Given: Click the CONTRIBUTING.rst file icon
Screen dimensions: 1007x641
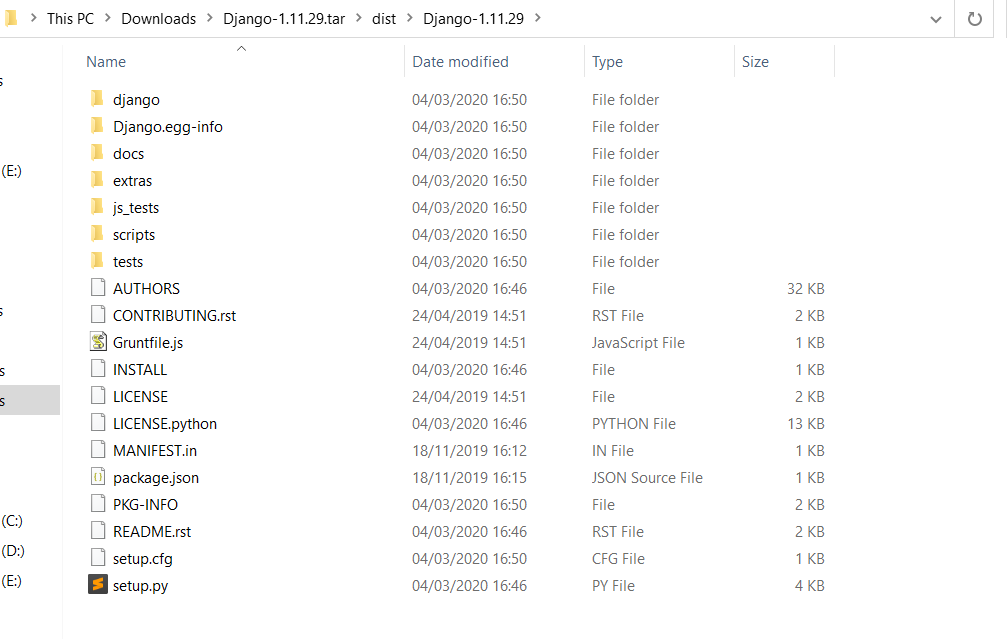Looking at the screenshot, I should pos(98,315).
